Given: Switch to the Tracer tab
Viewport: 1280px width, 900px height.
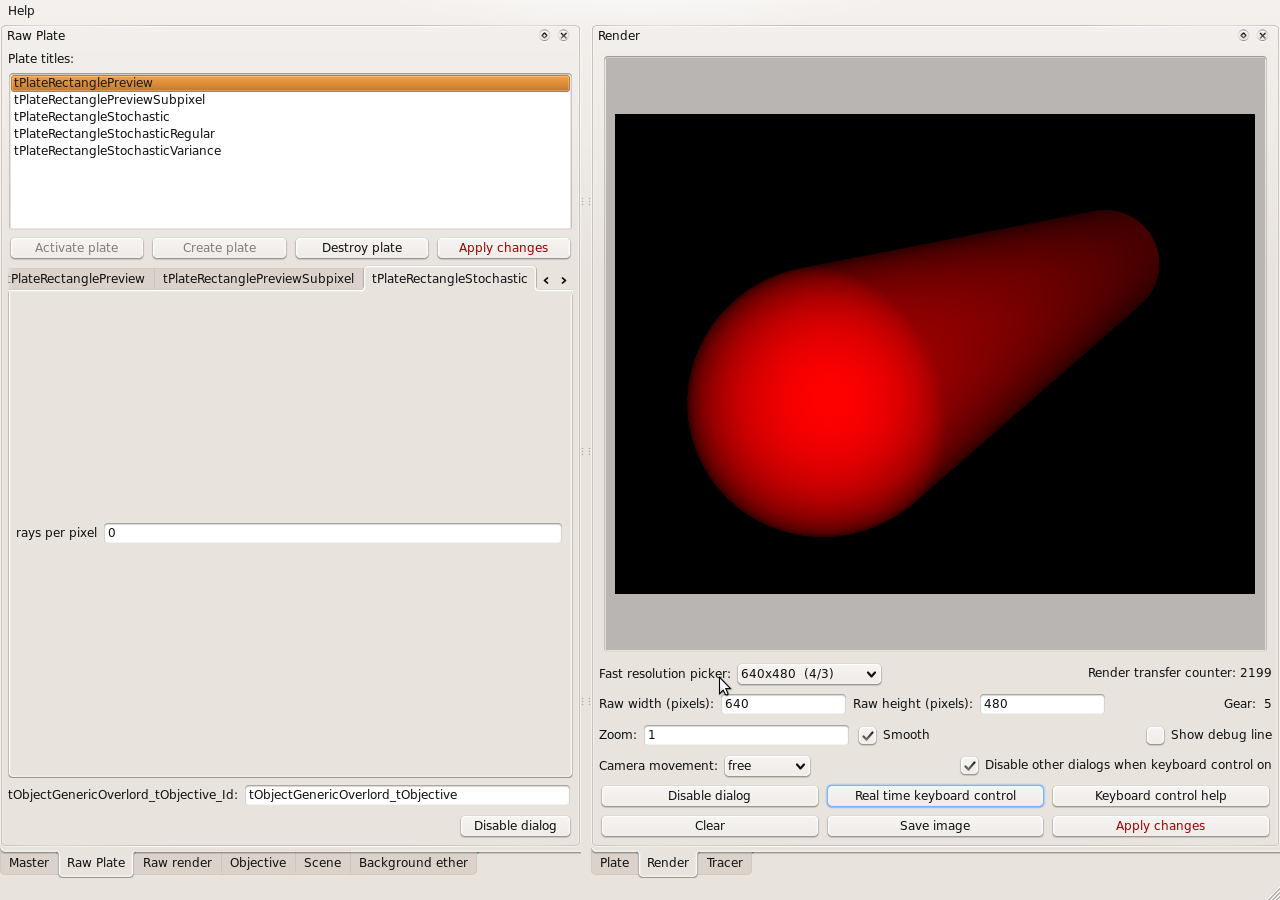Looking at the screenshot, I should coord(724,863).
